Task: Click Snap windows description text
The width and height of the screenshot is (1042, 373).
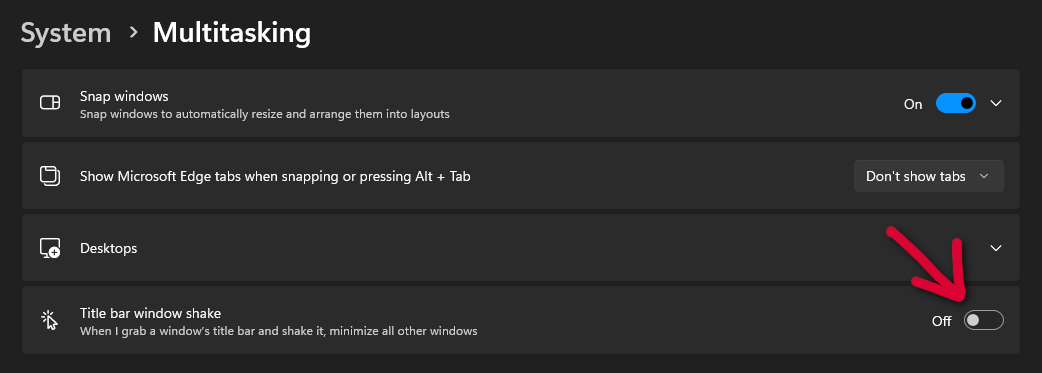Action: click(x=264, y=114)
